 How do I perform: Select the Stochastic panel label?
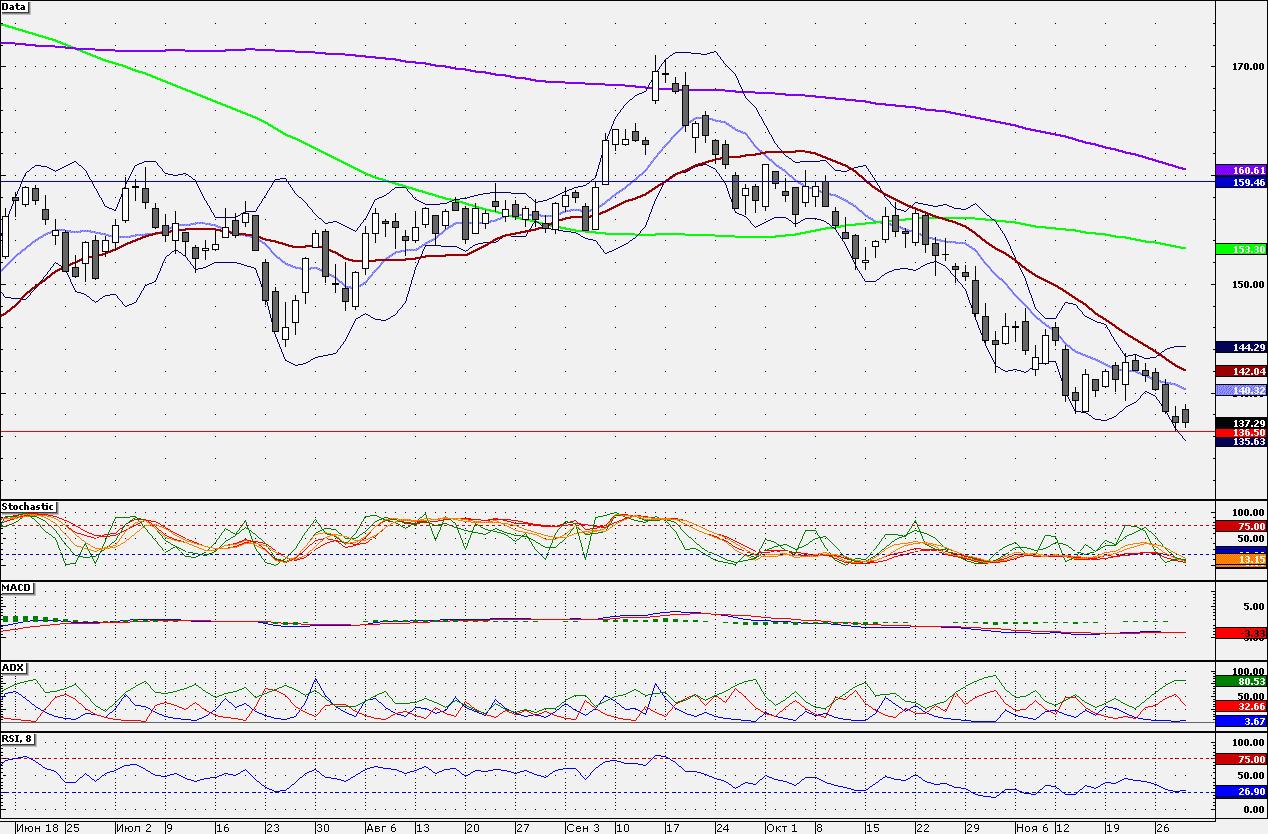coord(28,507)
